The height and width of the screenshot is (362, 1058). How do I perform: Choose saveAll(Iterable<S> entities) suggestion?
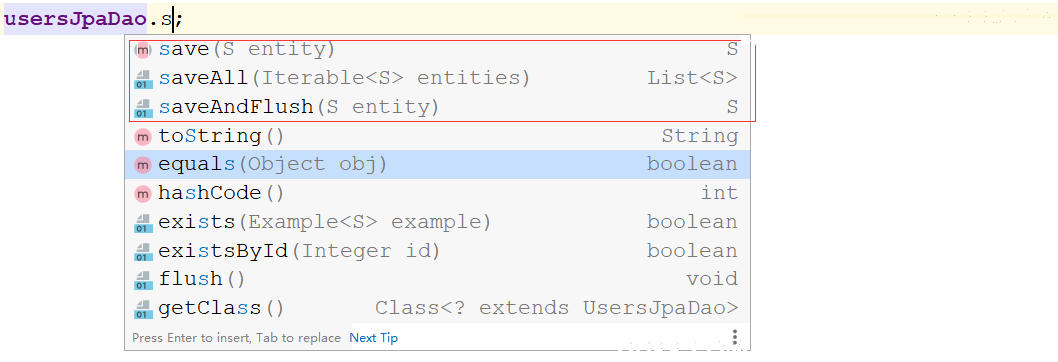437,78
